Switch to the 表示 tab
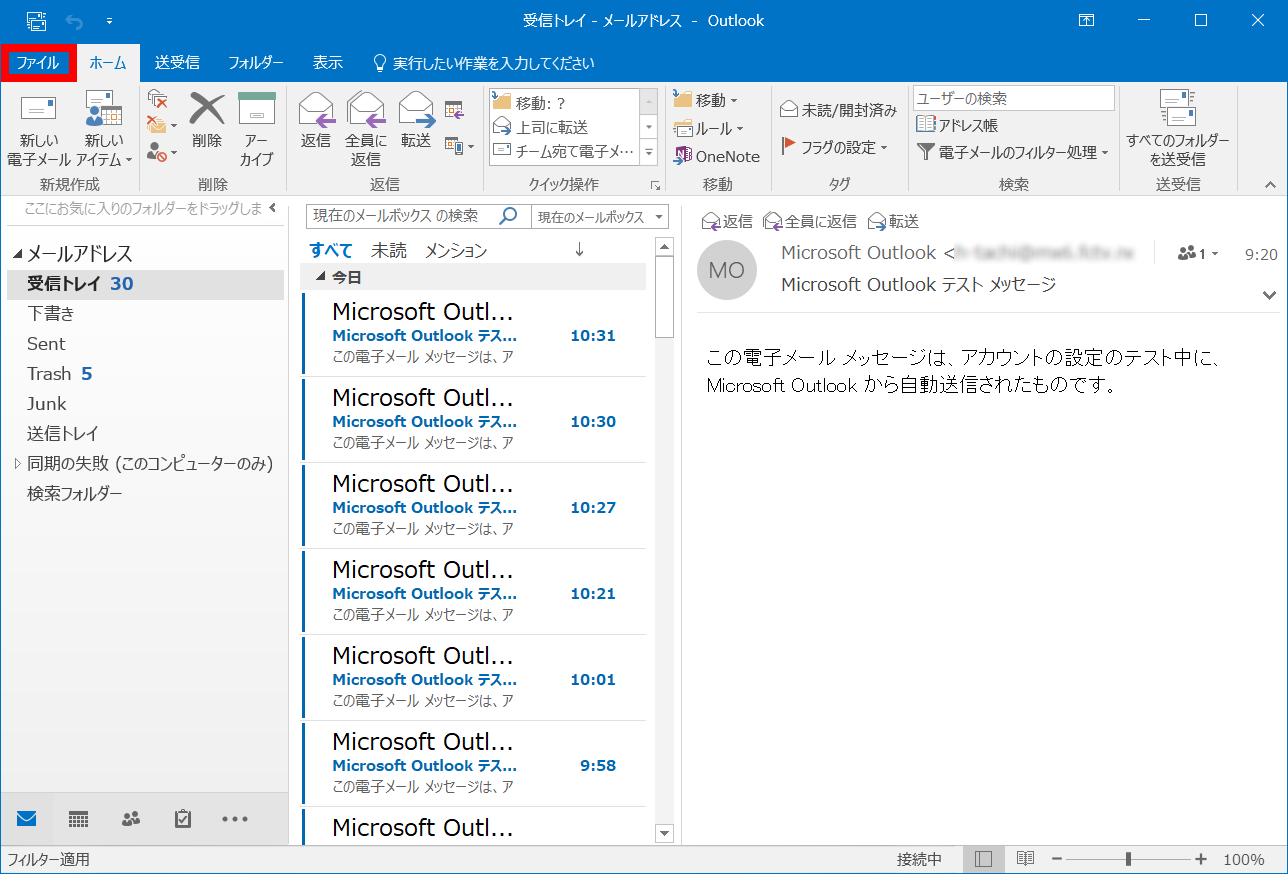The image size is (1288, 874). tap(328, 62)
